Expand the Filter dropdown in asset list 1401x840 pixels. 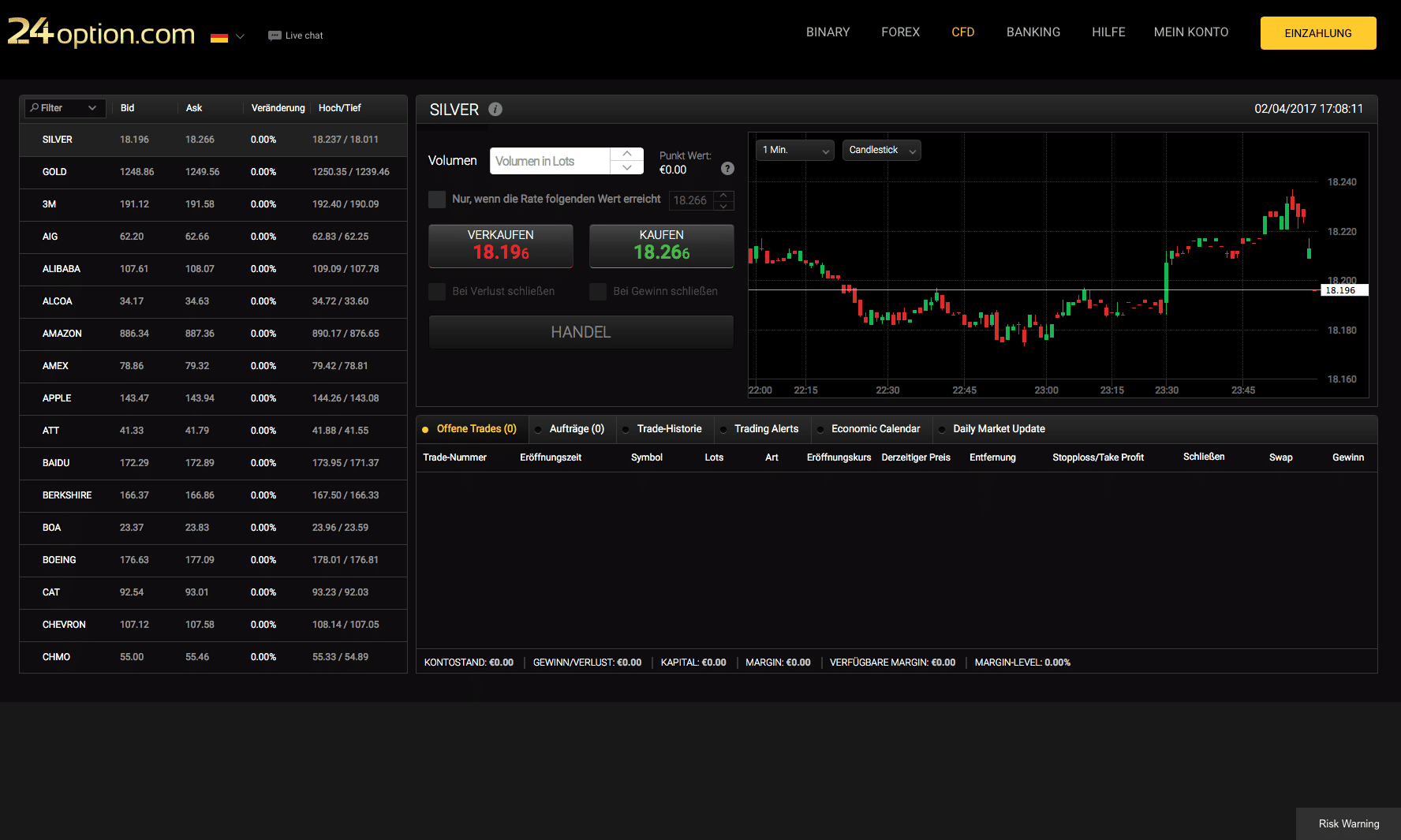point(65,108)
